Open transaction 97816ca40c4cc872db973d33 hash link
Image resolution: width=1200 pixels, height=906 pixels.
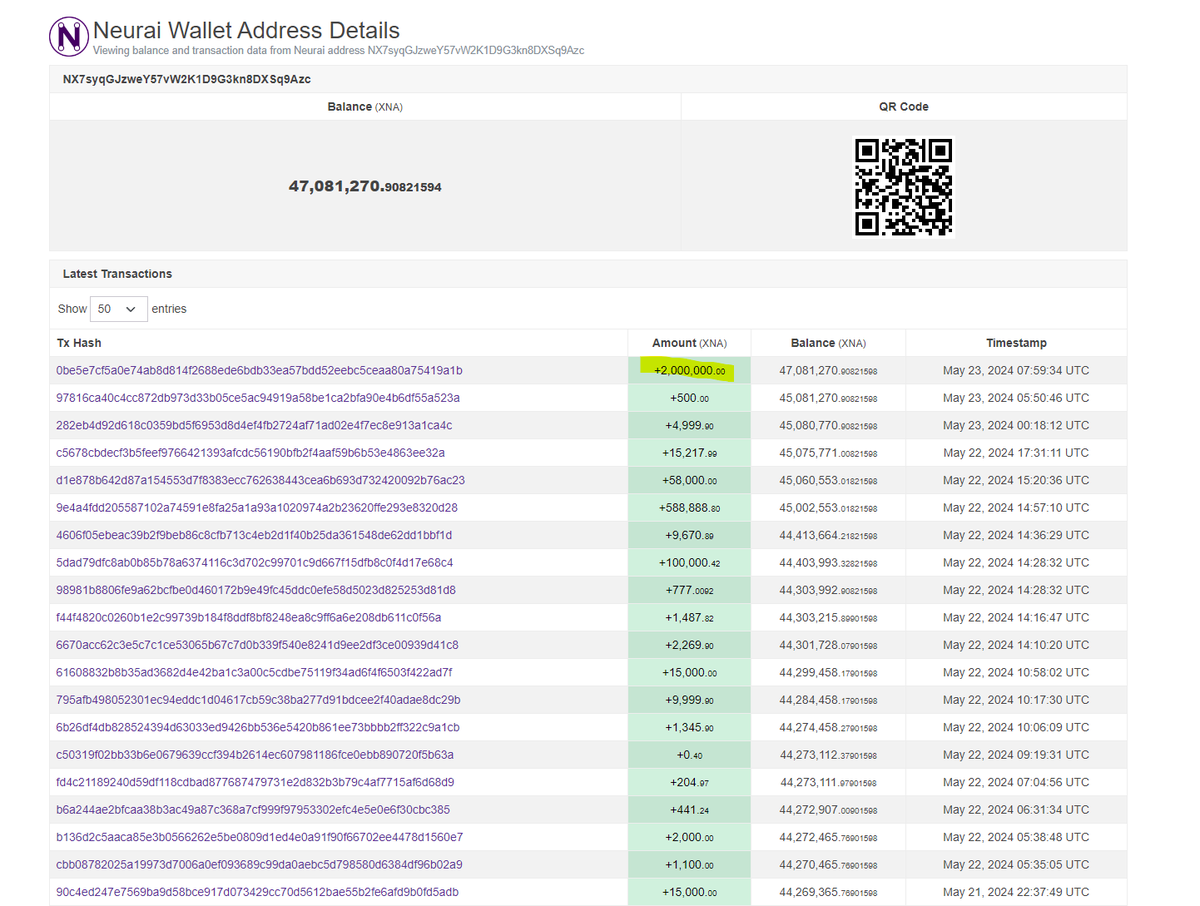(258, 398)
